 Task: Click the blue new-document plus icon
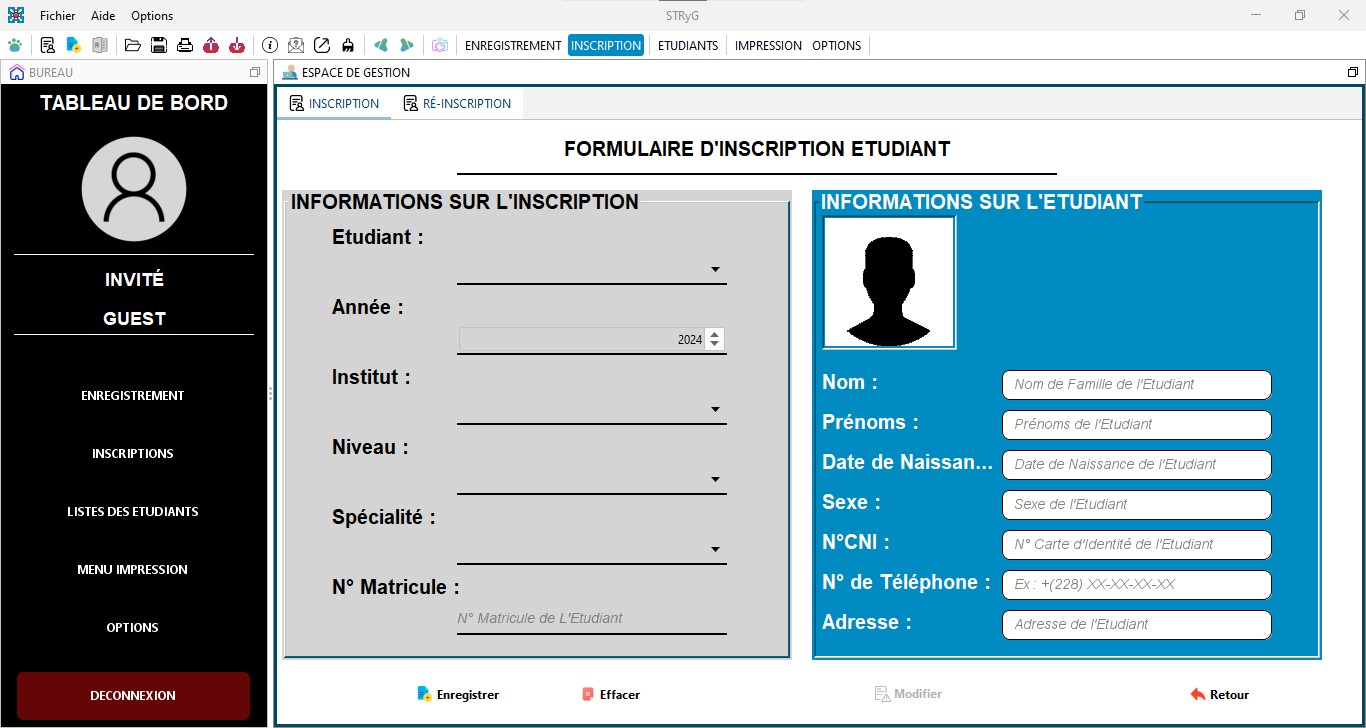73,45
